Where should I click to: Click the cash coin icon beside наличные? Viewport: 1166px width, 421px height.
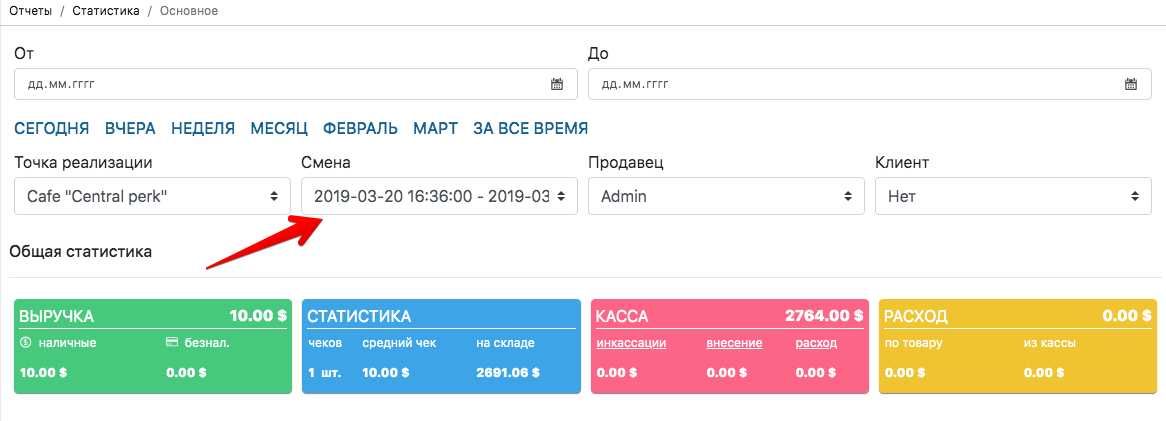26,343
